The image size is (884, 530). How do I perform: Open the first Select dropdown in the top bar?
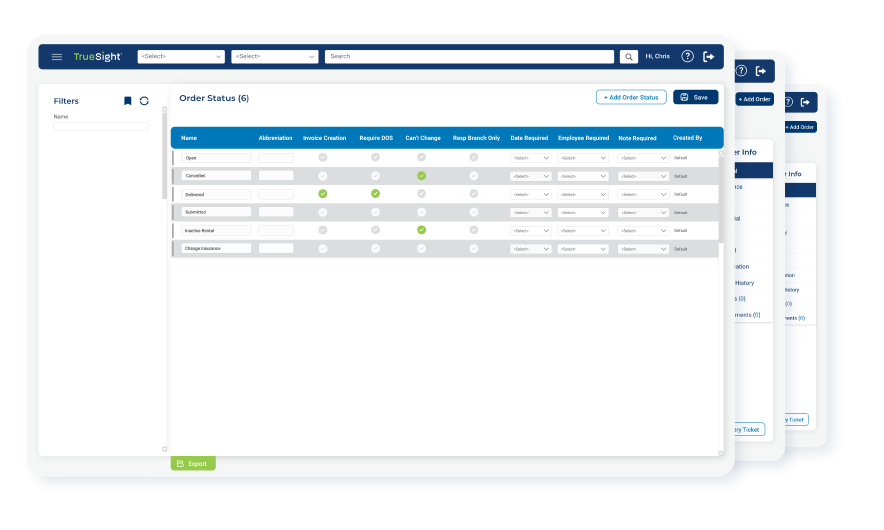click(x=181, y=57)
